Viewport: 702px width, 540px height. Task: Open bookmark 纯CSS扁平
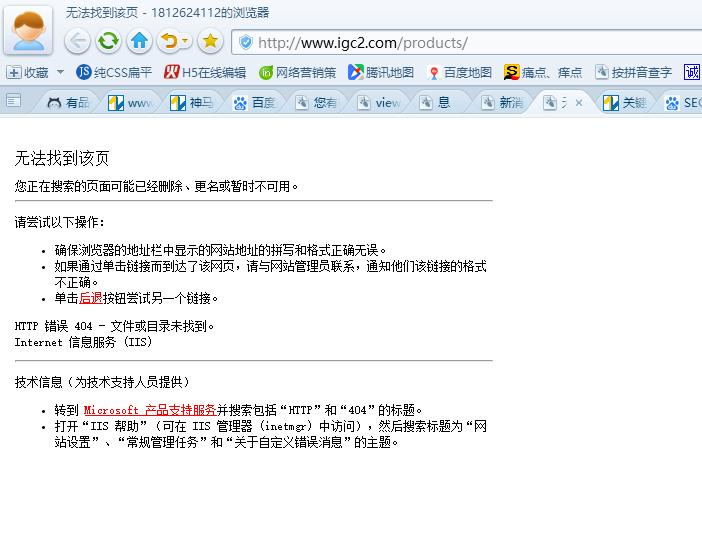pyautogui.click(x=114, y=72)
